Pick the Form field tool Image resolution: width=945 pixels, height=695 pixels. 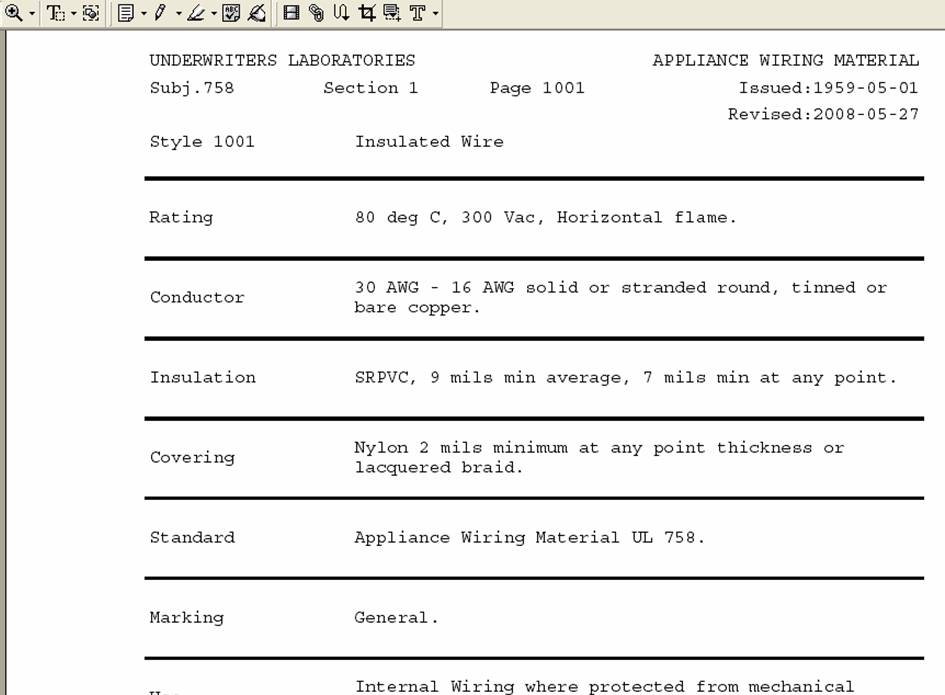tap(391, 13)
